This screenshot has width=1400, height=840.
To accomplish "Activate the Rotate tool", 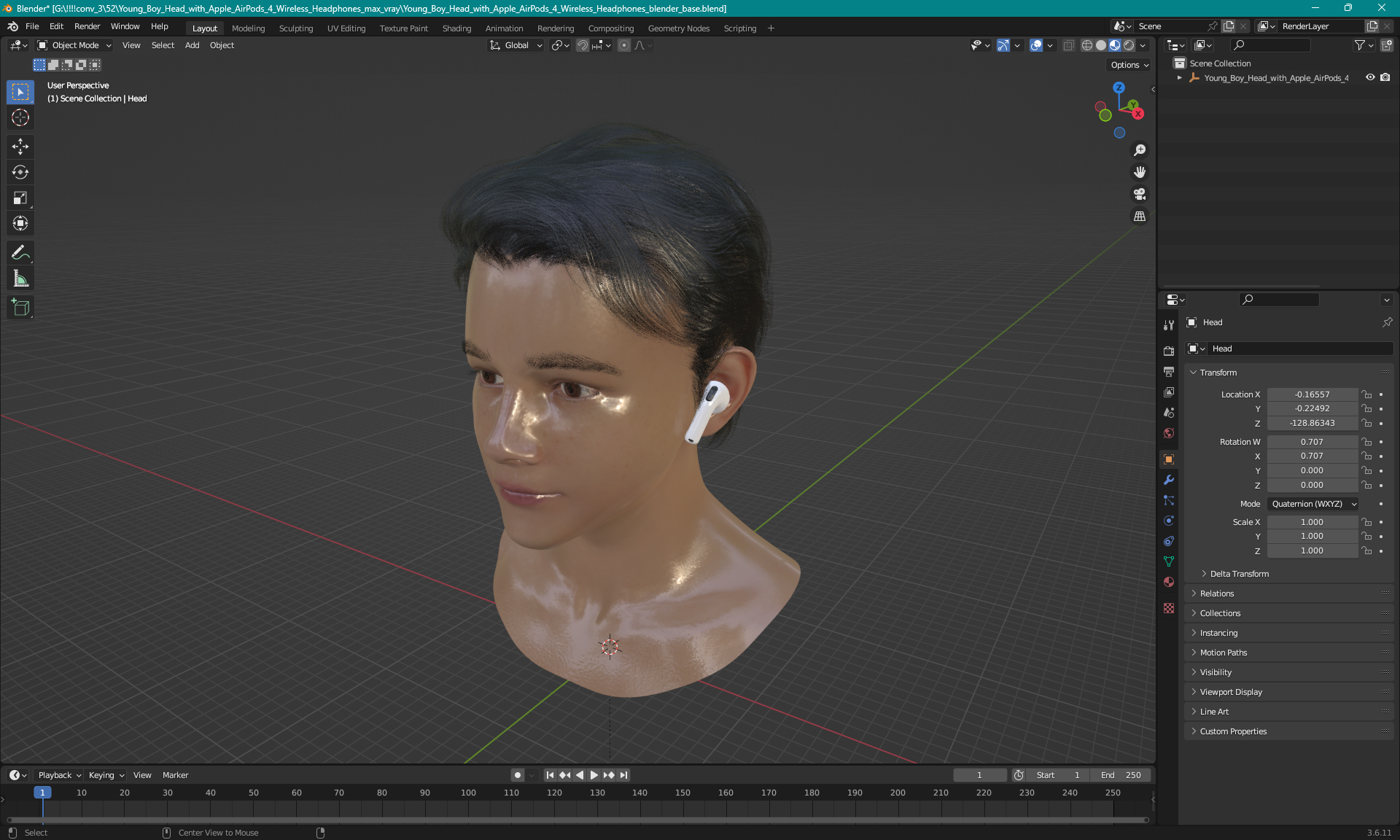I will [20, 172].
